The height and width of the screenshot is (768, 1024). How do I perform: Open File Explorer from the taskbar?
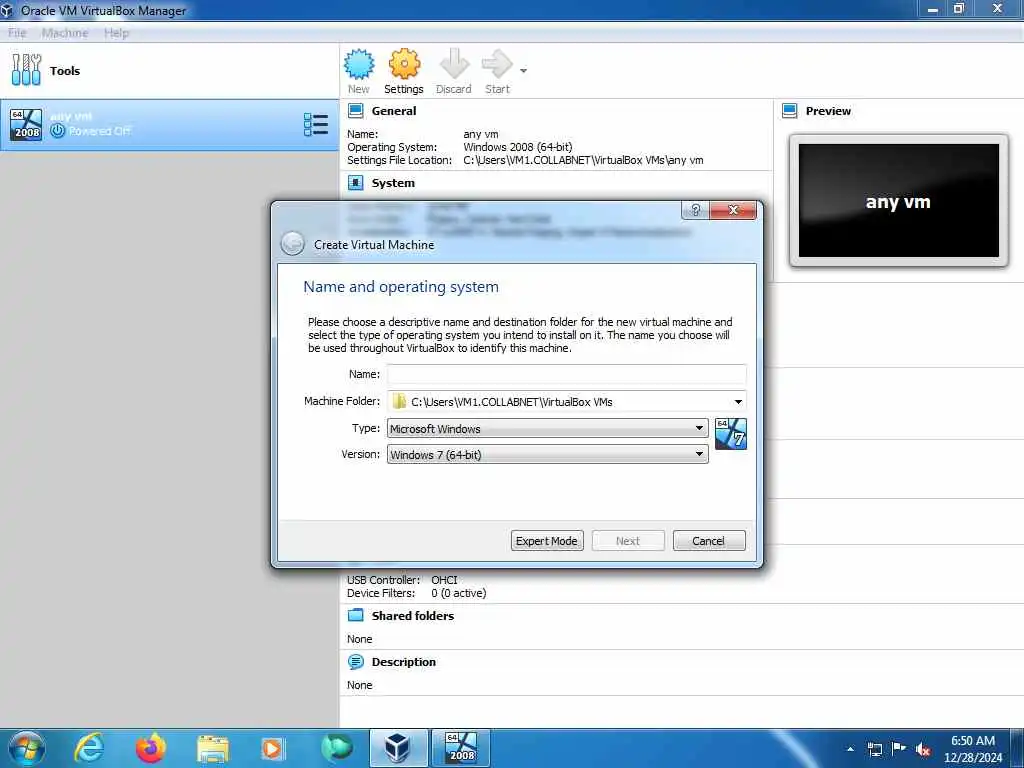point(213,749)
